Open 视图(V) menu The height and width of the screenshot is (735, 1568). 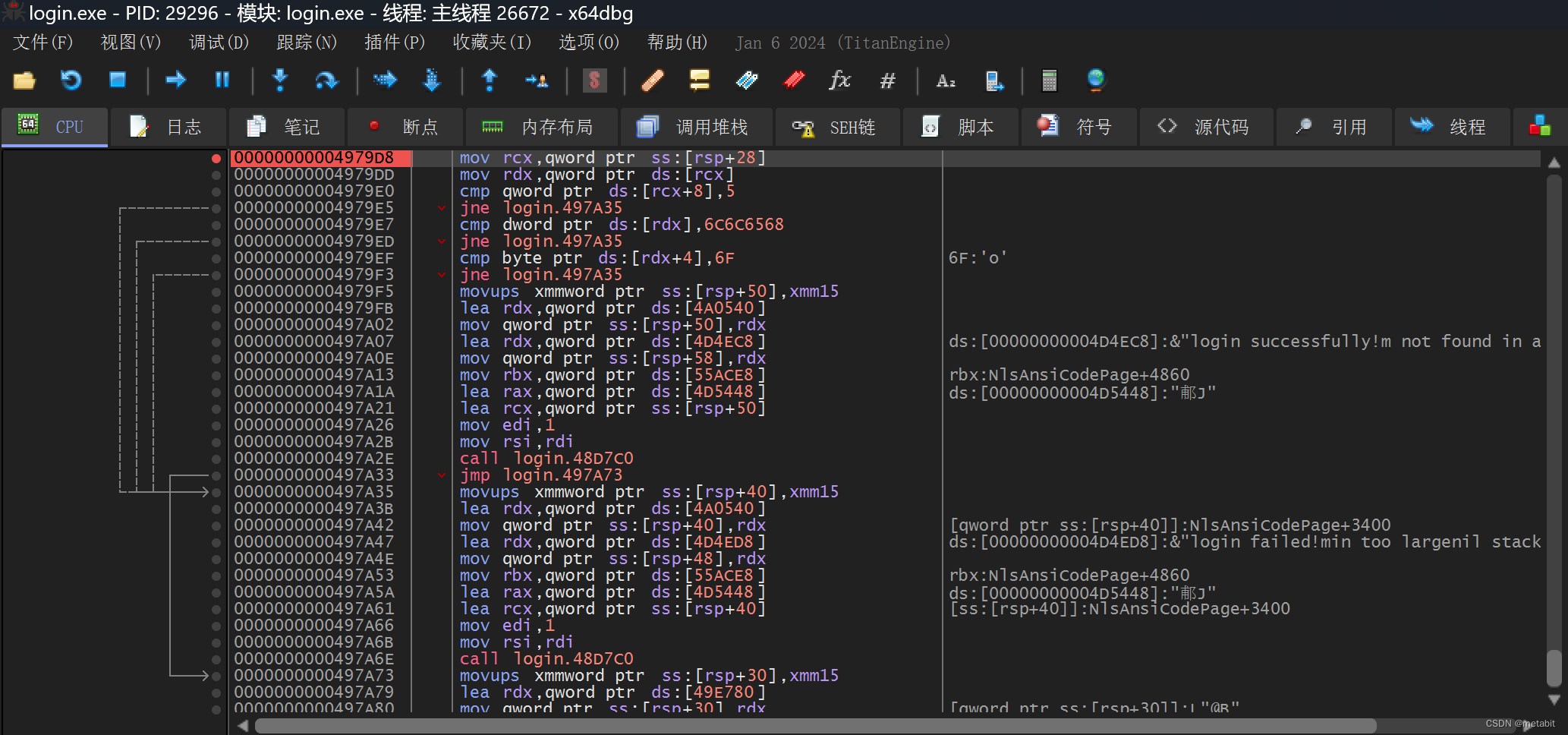[131, 43]
